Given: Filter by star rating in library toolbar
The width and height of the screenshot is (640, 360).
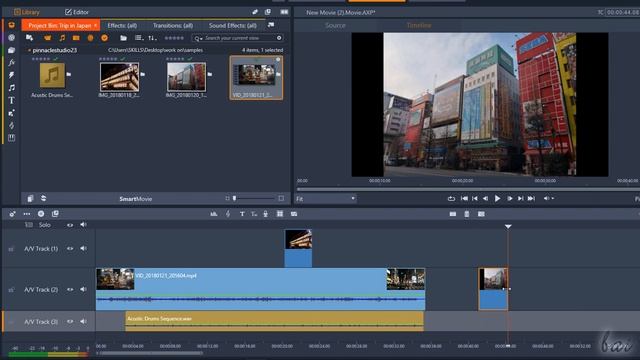Looking at the screenshot, I should tap(174, 38).
